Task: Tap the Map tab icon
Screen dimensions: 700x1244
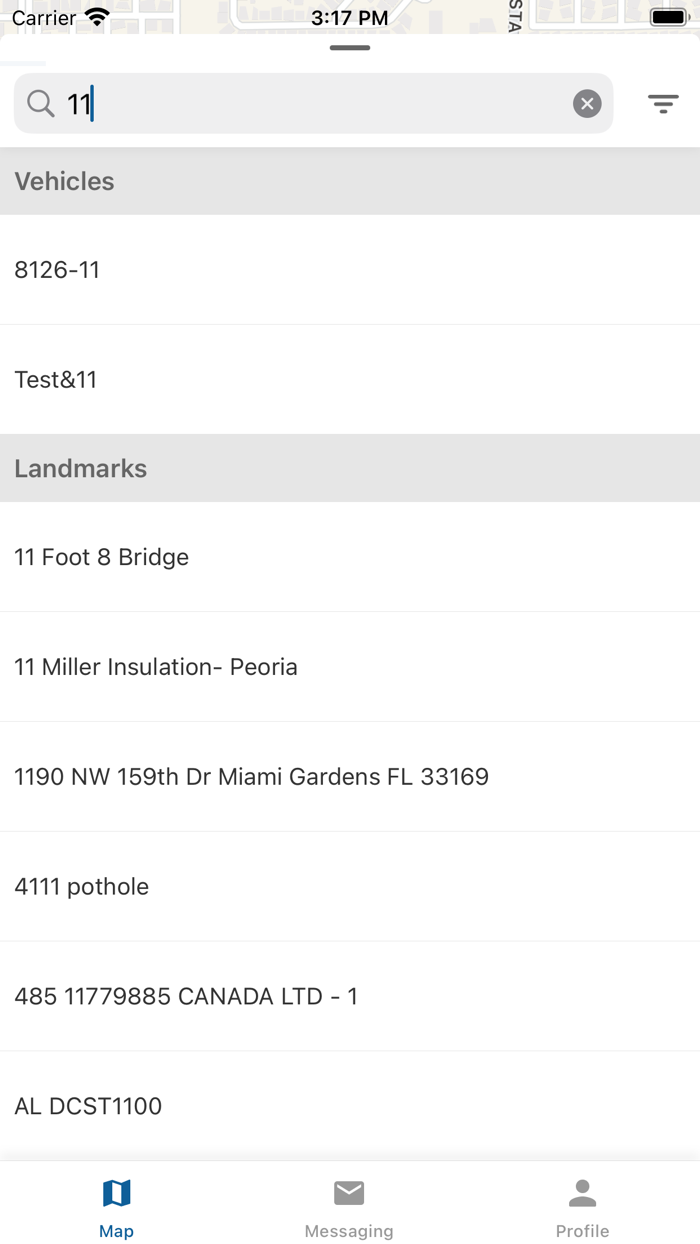Action: click(x=117, y=1193)
